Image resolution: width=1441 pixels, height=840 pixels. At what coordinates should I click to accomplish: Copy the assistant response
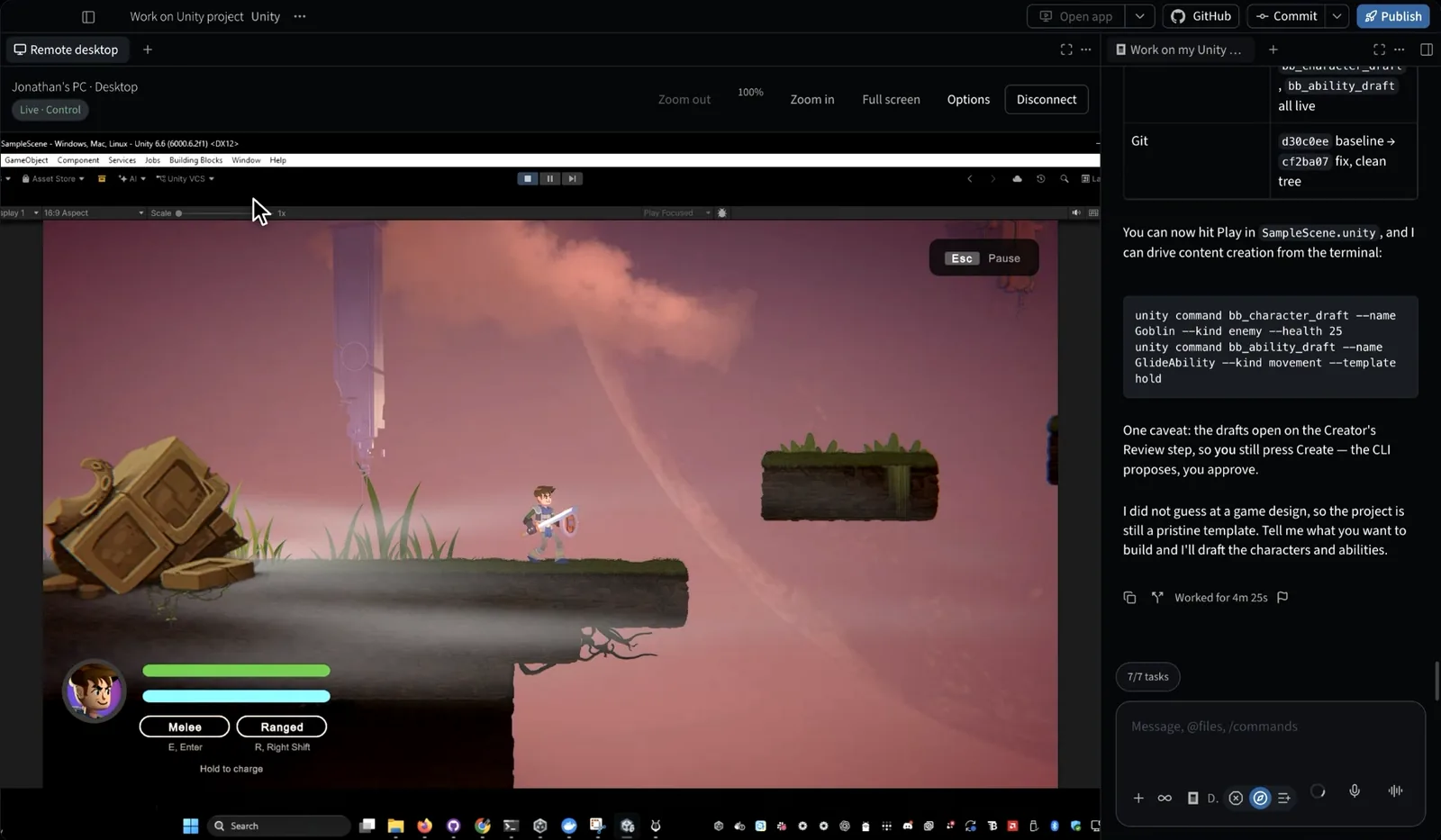click(x=1129, y=597)
